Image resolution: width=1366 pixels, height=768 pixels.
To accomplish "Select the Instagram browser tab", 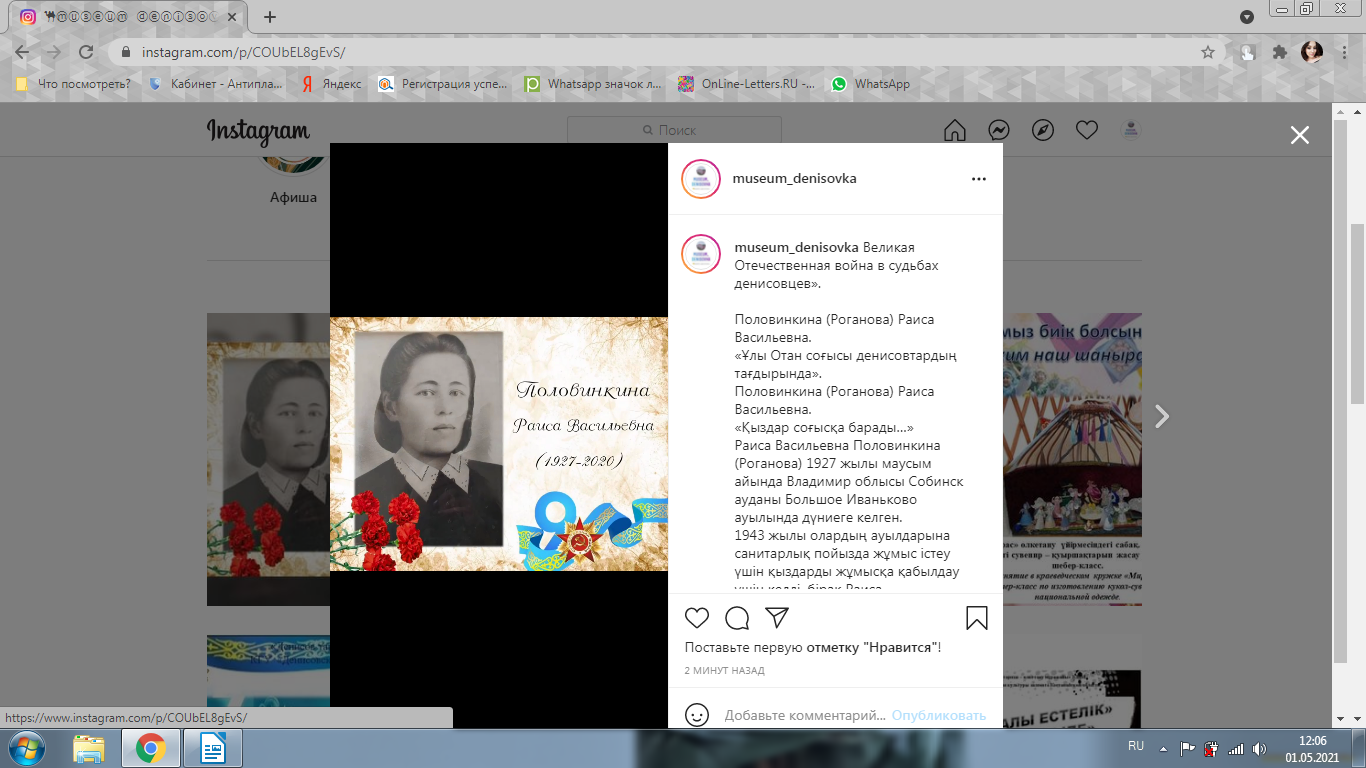I will point(128,17).
